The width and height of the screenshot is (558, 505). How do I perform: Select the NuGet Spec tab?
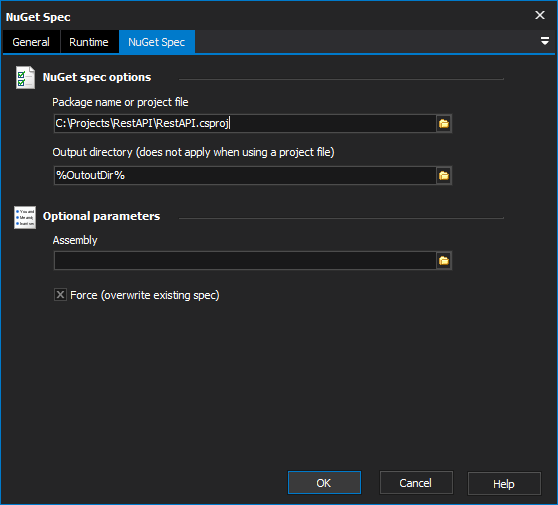(x=157, y=42)
